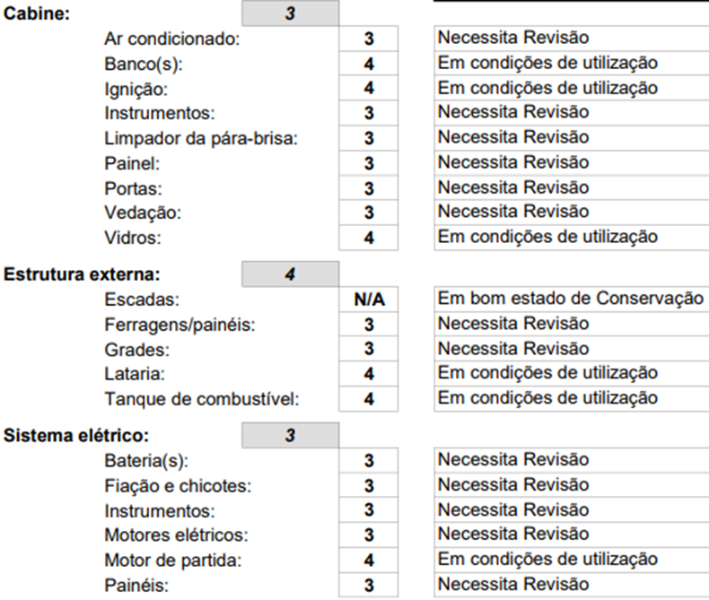Click the Tanque de combustível status field

click(571, 398)
